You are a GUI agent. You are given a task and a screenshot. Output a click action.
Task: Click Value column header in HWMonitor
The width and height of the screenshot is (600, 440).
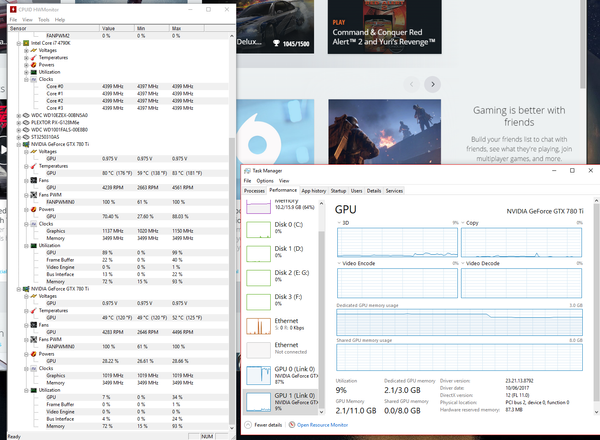[117, 28]
